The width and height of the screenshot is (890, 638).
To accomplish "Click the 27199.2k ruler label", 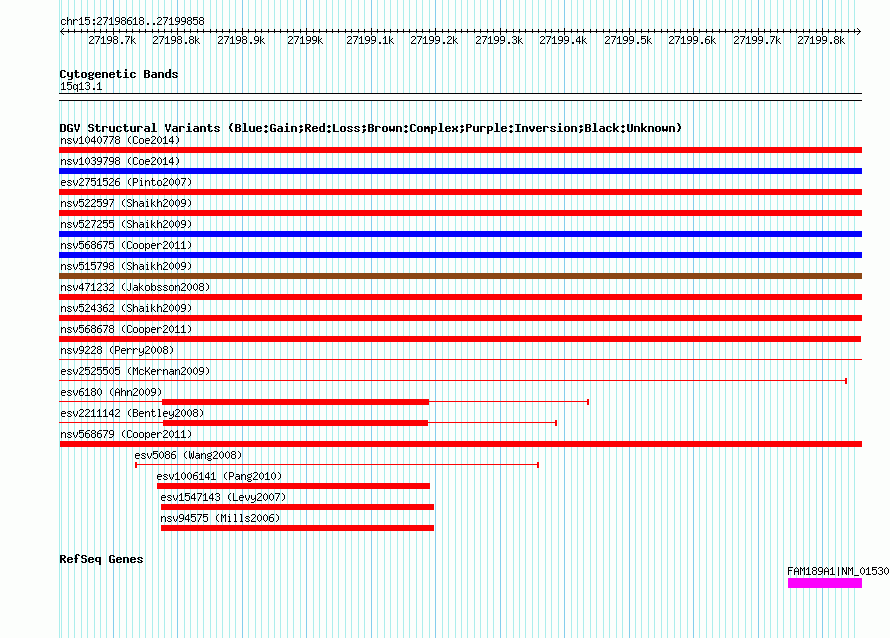I will coord(434,40).
